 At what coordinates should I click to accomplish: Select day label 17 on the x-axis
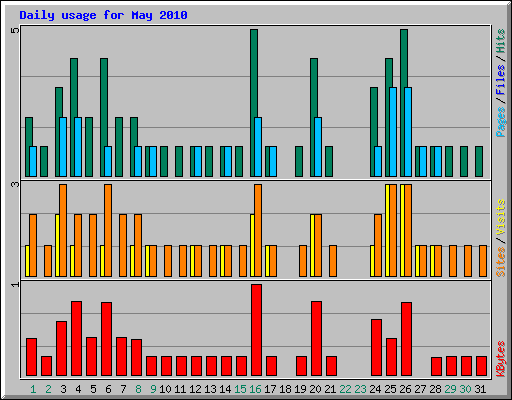click(x=270, y=389)
